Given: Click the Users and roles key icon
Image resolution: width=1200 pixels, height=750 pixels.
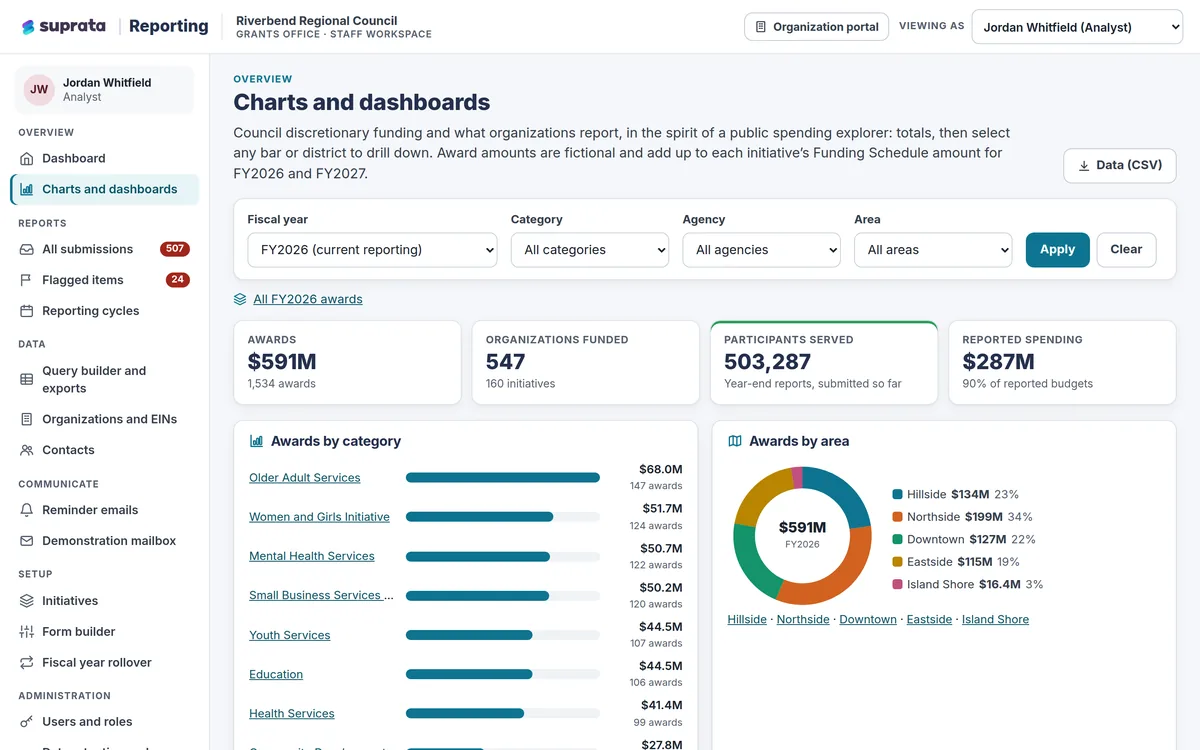Looking at the screenshot, I should point(27,722).
